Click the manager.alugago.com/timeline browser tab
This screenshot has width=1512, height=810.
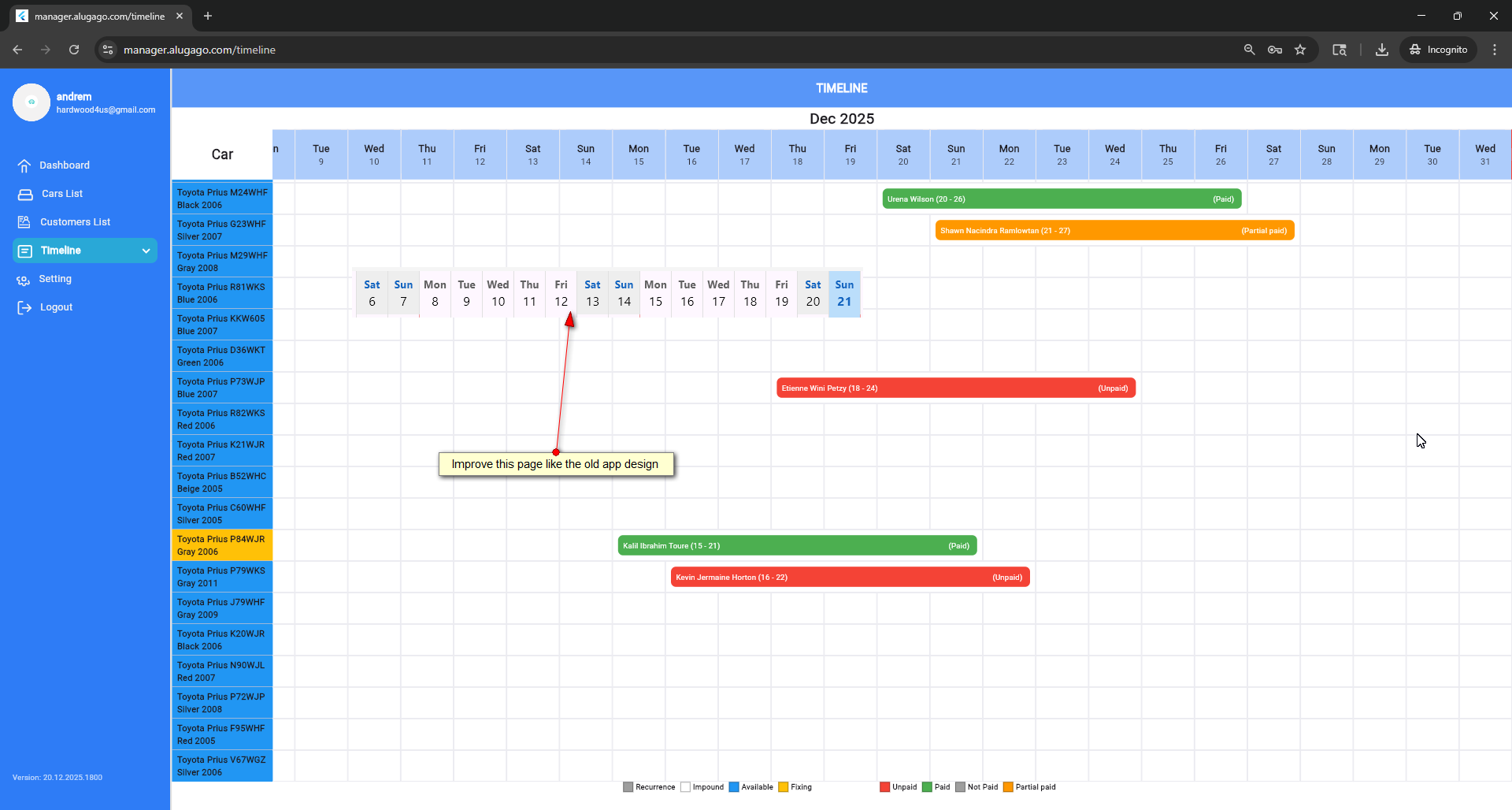point(99,16)
